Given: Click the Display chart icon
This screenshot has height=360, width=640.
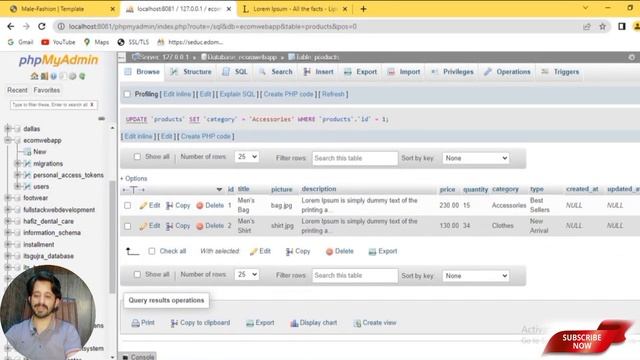Looking at the screenshot, I should (x=294, y=323).
